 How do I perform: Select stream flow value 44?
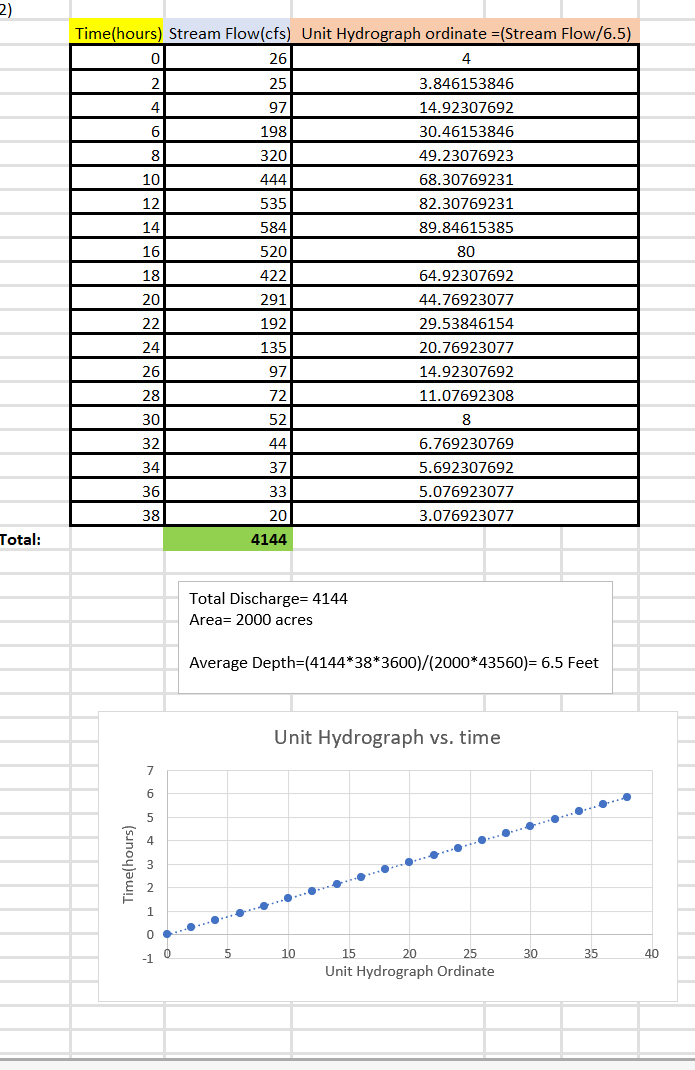click(228, 444)
